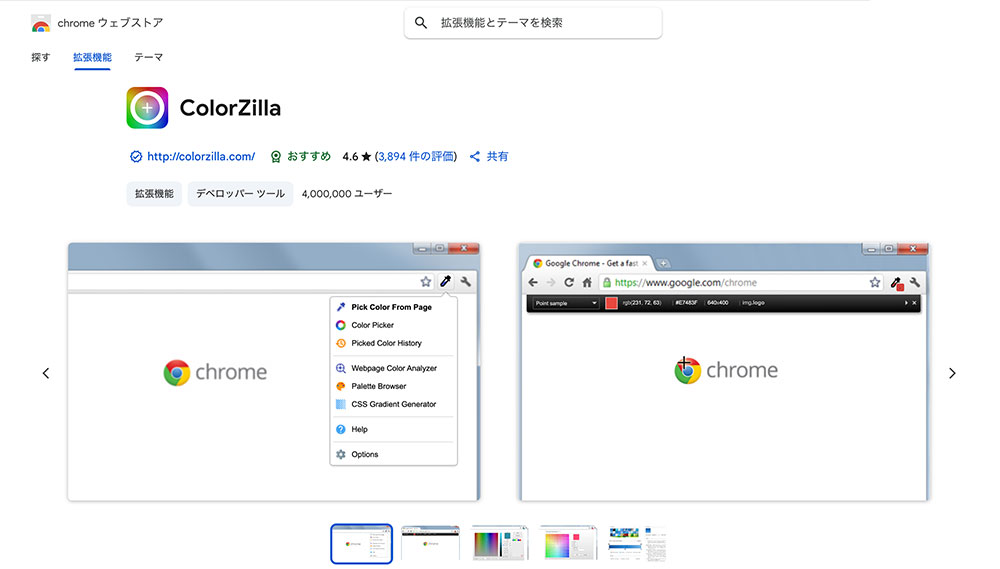Show the next screenshot with right arrow
Viewport: 1000px width, 569px height.
point(952,373)
